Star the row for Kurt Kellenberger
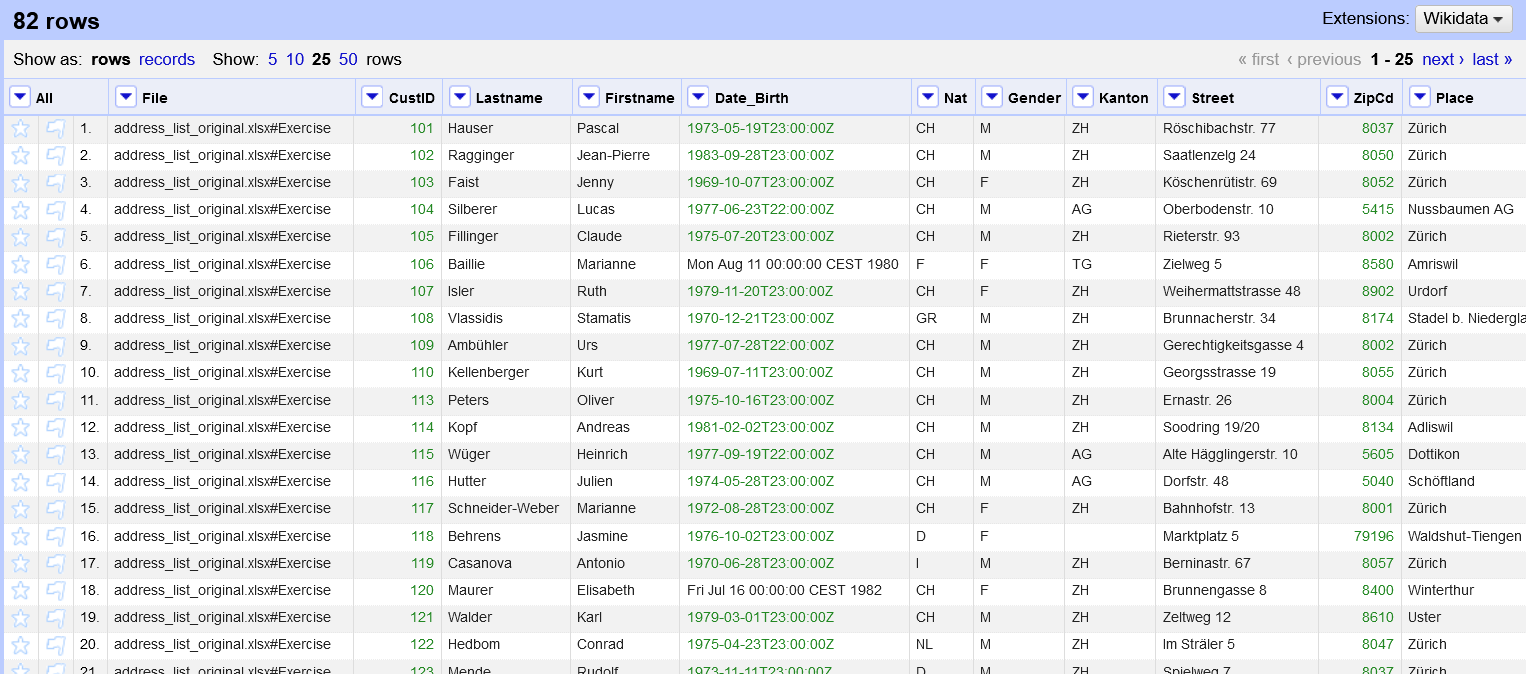1526x674 pixels. 19,372
